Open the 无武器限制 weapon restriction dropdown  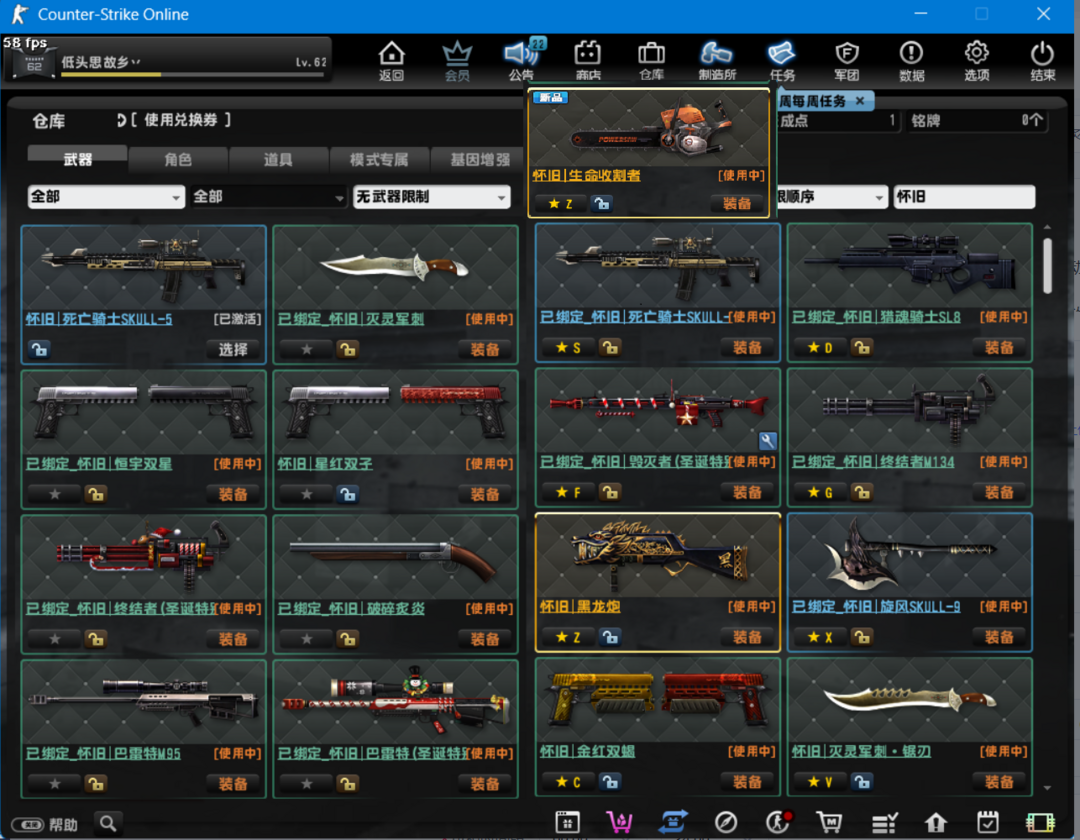tap(432, 197)
